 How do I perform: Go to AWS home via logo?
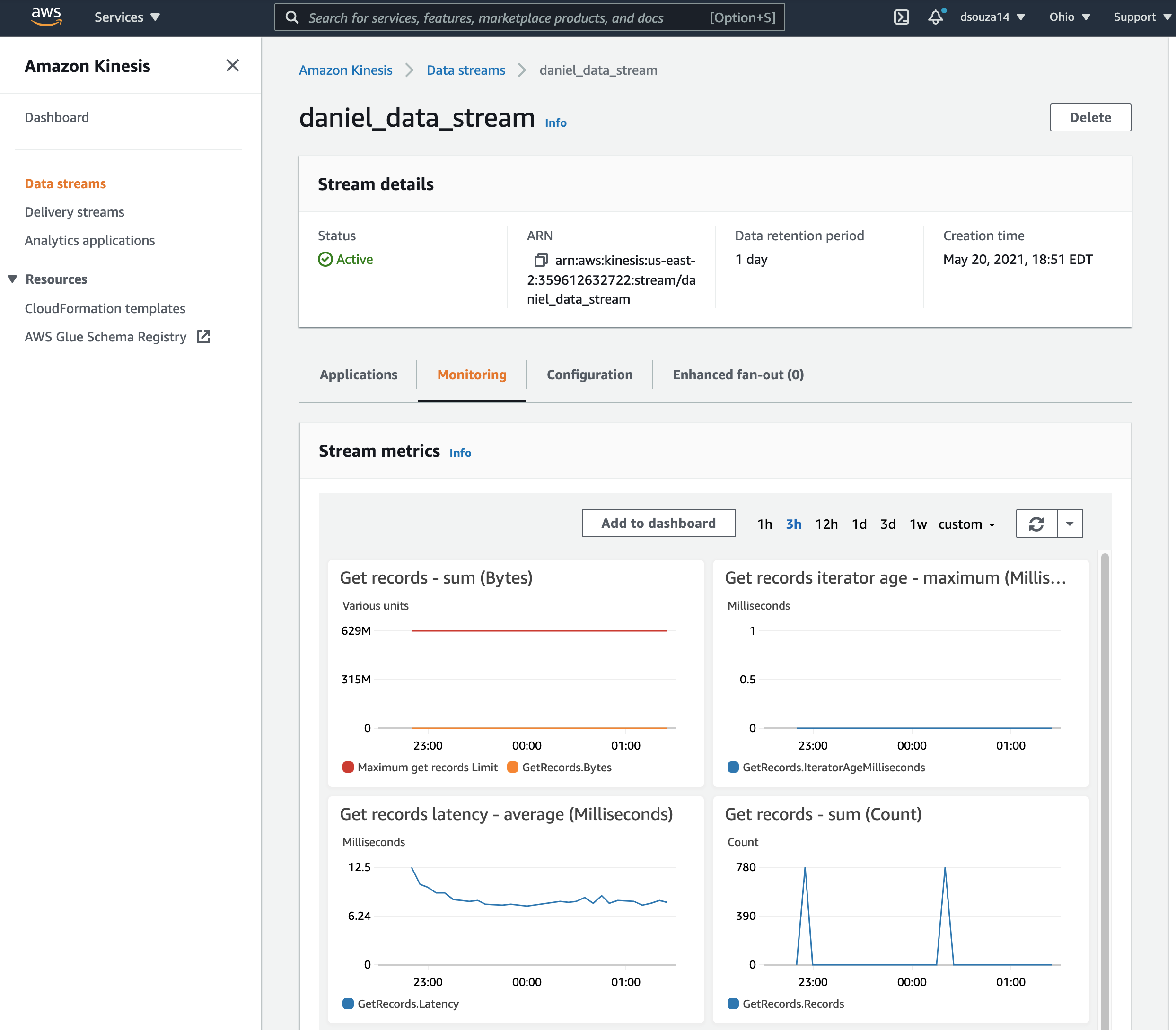click(46, 16)
